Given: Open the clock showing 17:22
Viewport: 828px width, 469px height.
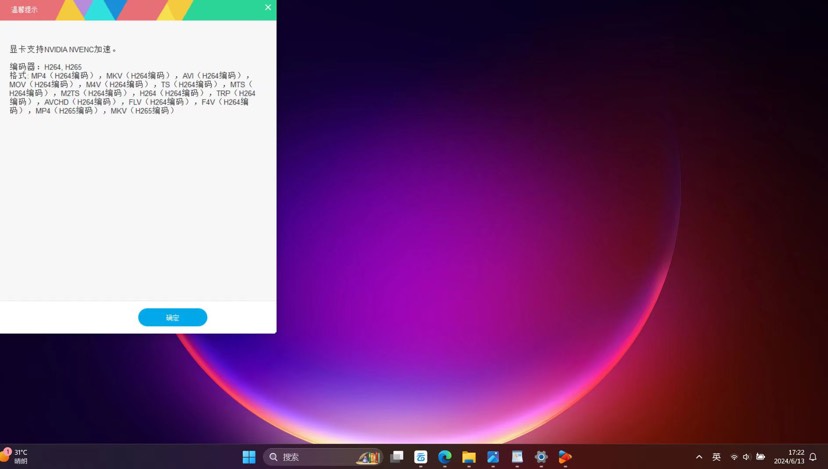Looking at the screenshot, I should (788, 457).
